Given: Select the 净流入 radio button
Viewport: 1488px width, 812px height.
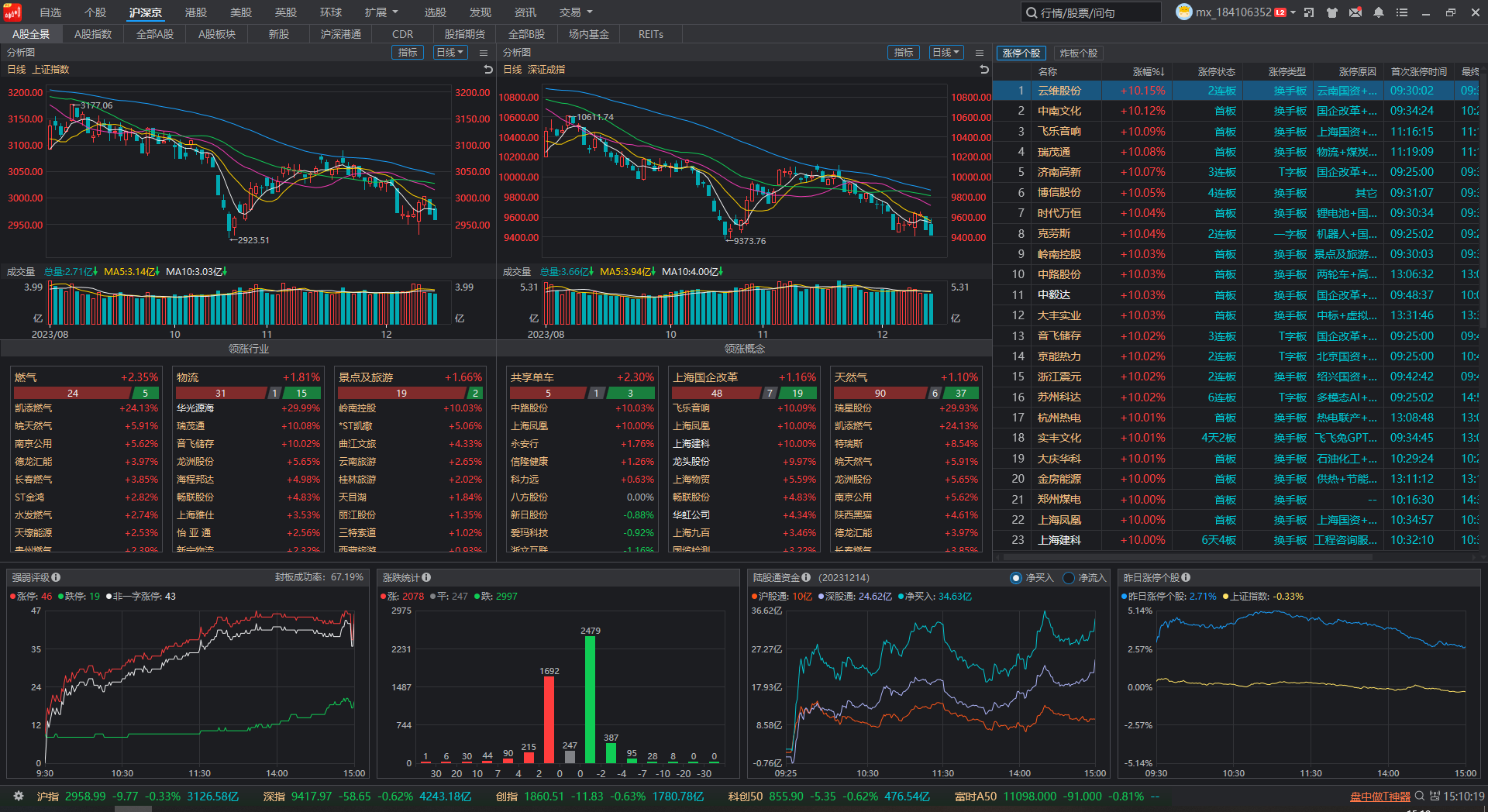Looking at the screenshot, I should pos(1069,578).
